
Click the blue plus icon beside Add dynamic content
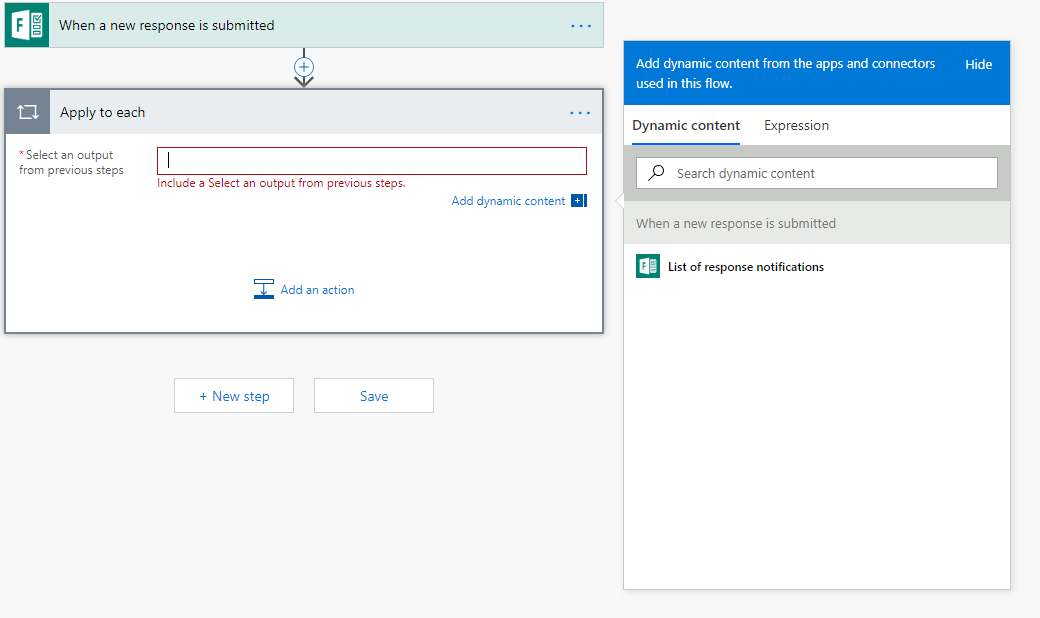(x=579, y=201)
